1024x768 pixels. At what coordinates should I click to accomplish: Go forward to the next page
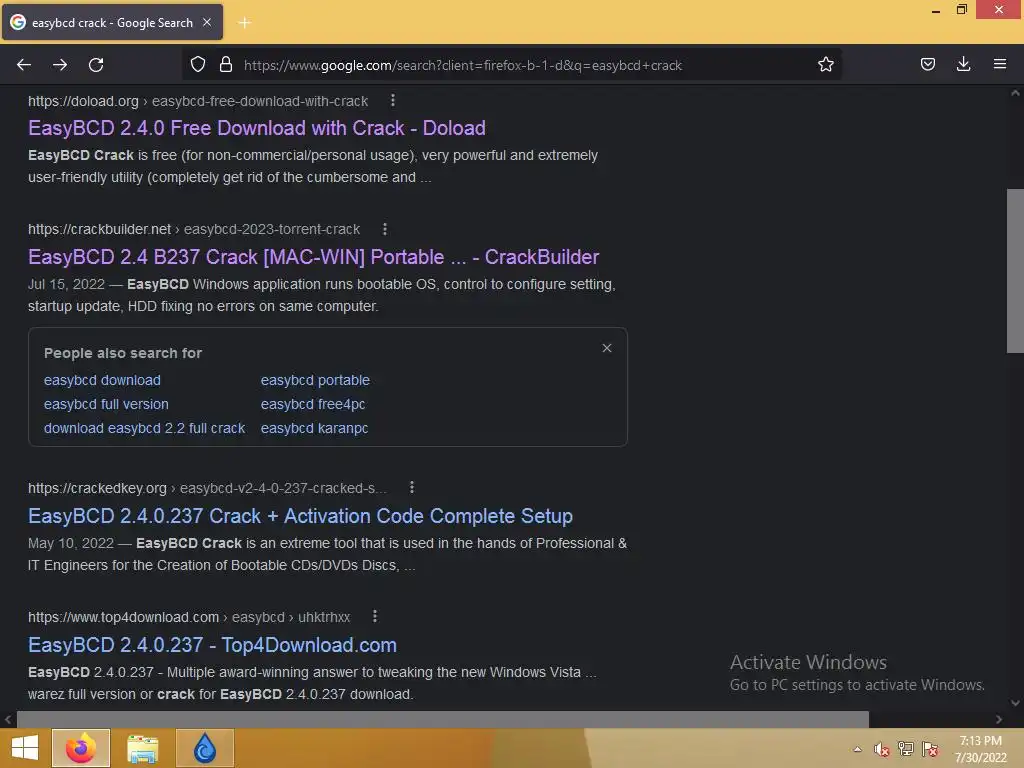(x=60, y=65)
